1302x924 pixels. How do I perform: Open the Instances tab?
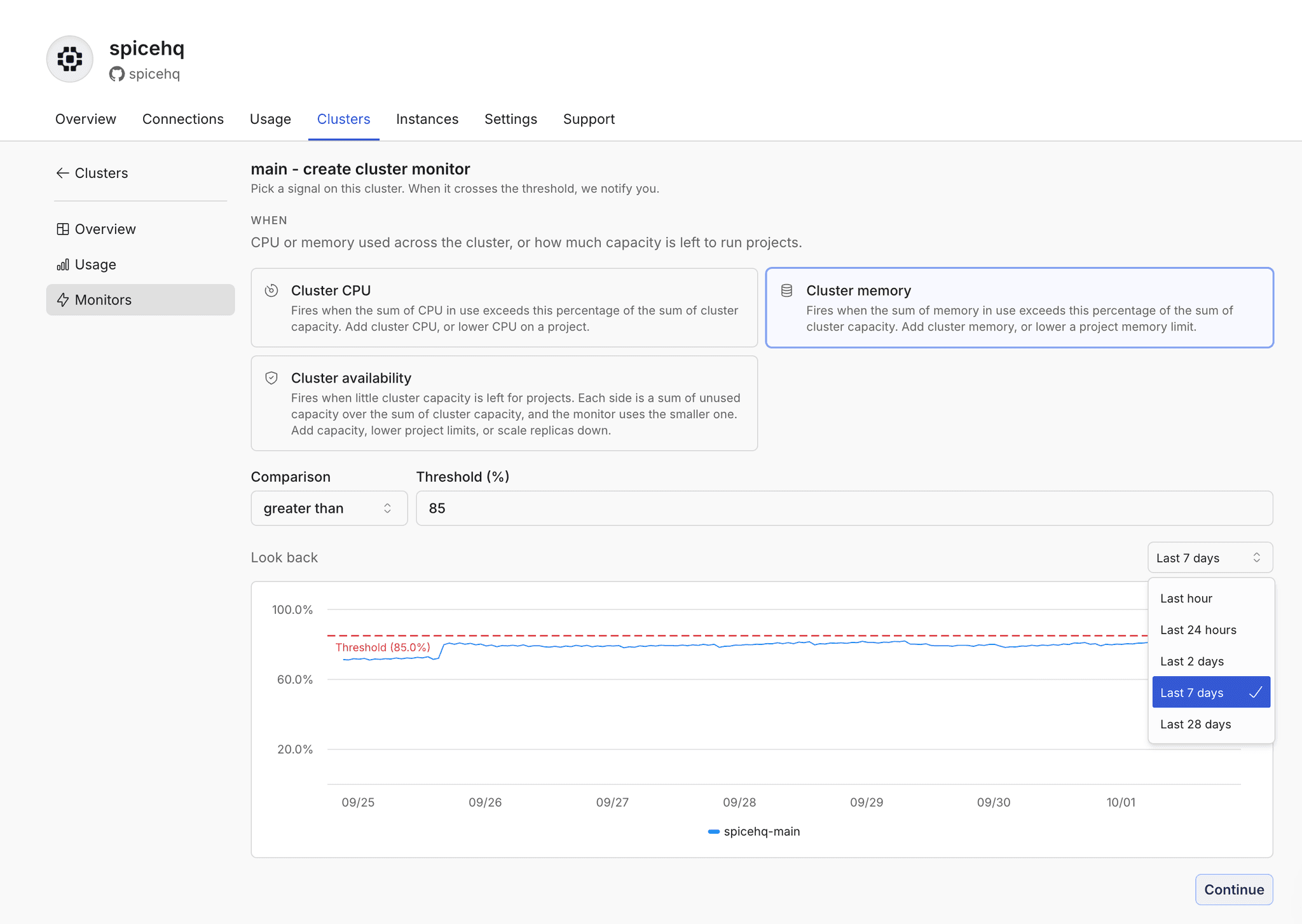pos(427,119)
